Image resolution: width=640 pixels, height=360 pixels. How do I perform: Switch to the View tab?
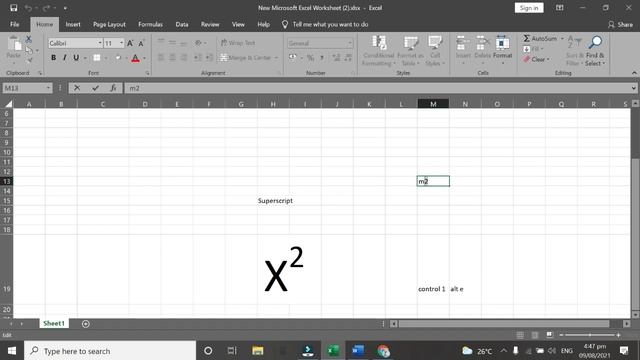[x=238, y=24]
